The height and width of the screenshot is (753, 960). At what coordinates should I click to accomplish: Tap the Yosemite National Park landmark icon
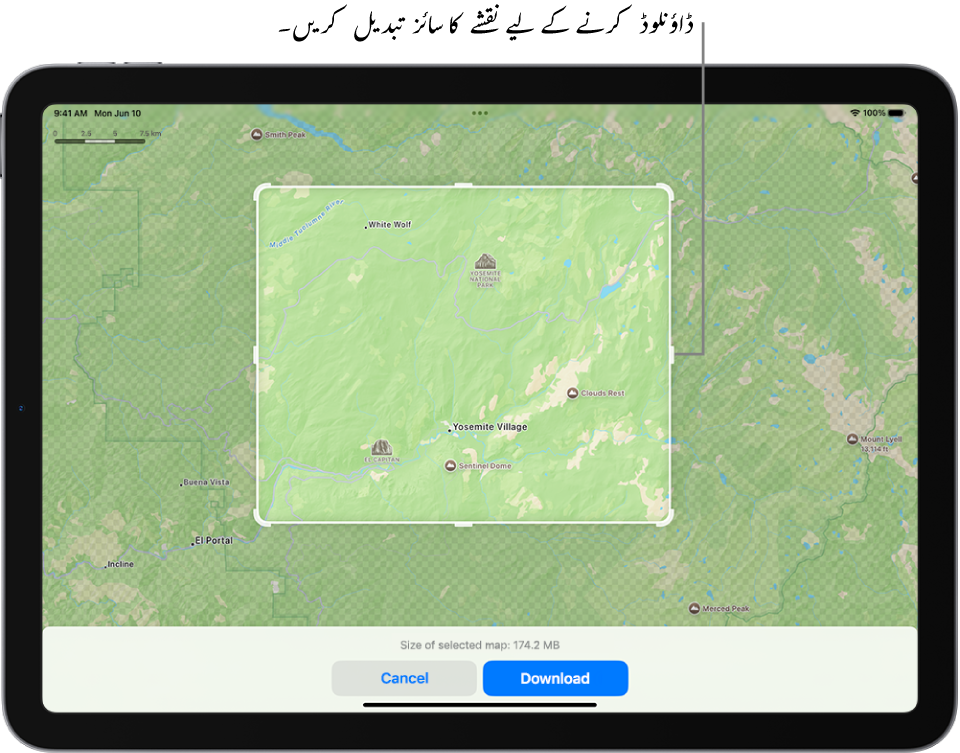click(x=486, y=261)
